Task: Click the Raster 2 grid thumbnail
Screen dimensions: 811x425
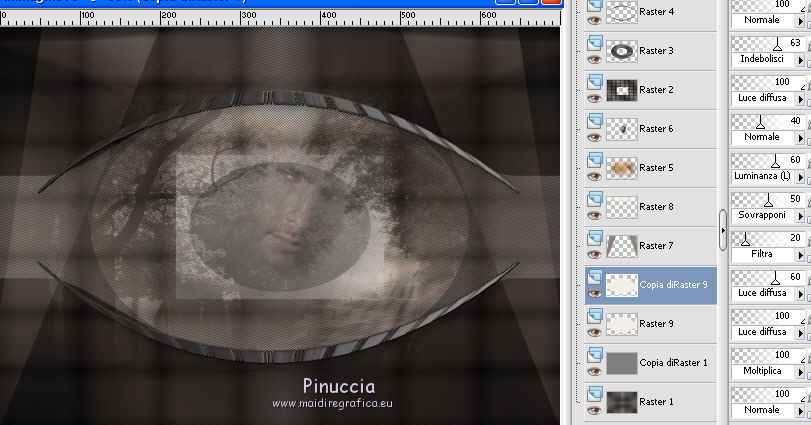Action: (622, 90)
